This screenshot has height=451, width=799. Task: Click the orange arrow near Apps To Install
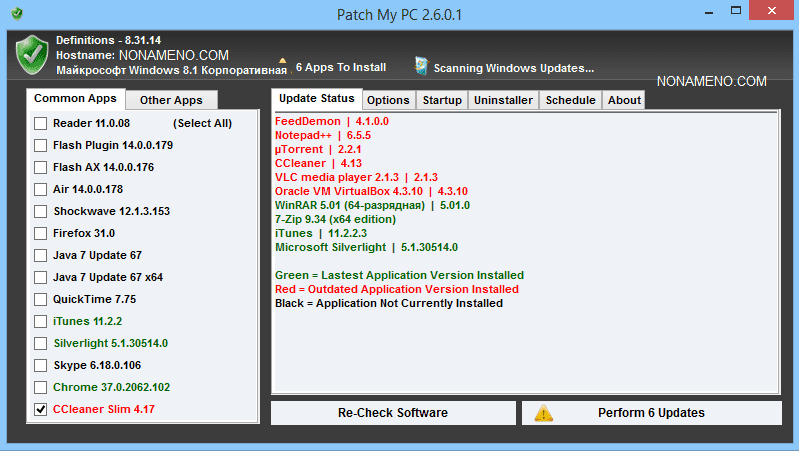(x=282, y=61)
